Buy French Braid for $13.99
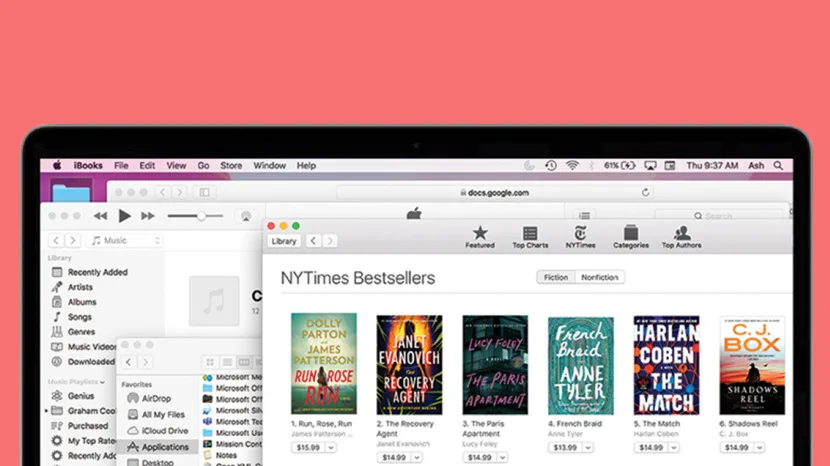 click(x=565, y=447)
